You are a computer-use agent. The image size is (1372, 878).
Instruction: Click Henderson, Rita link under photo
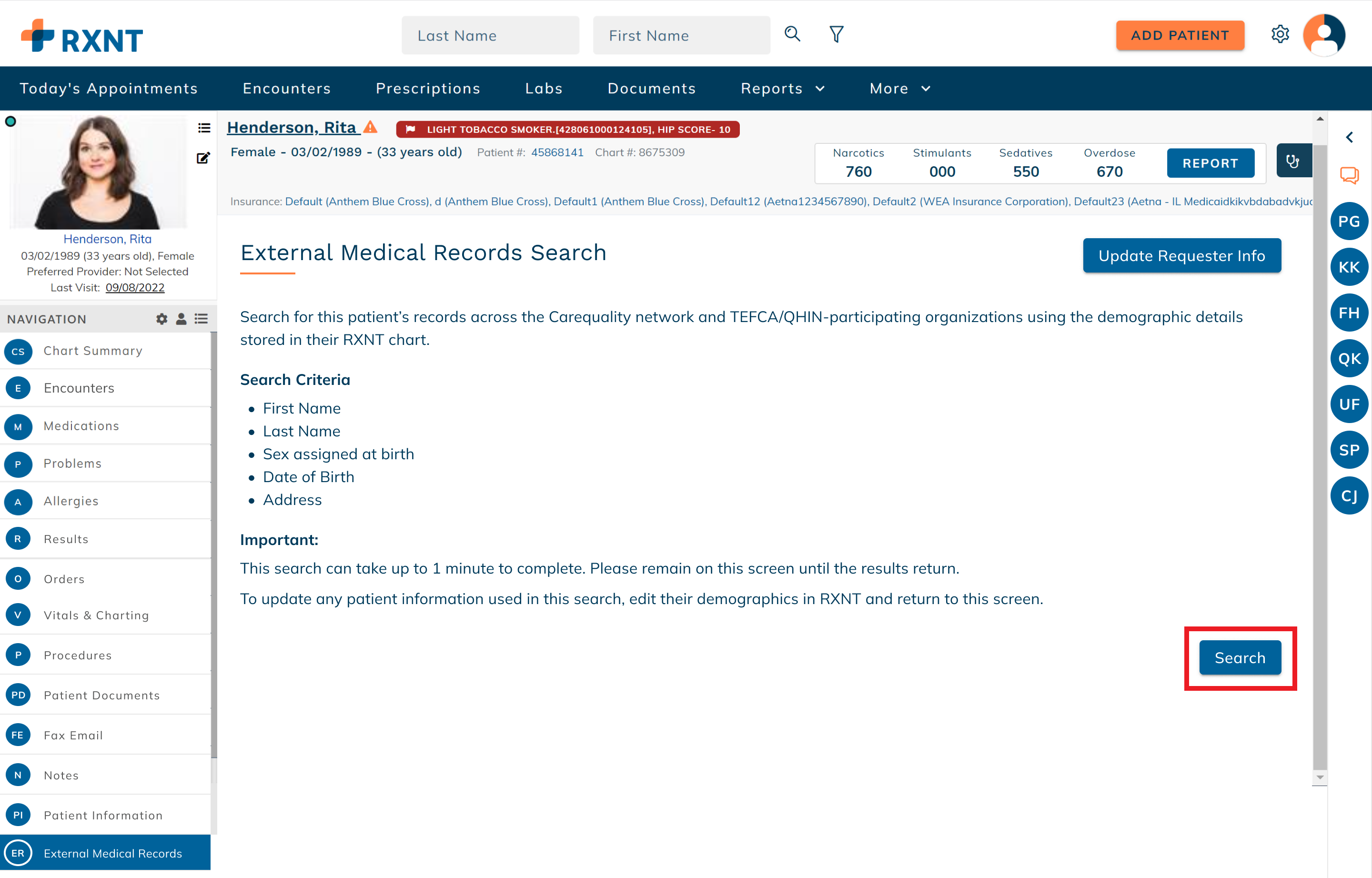tap(108, 239)
